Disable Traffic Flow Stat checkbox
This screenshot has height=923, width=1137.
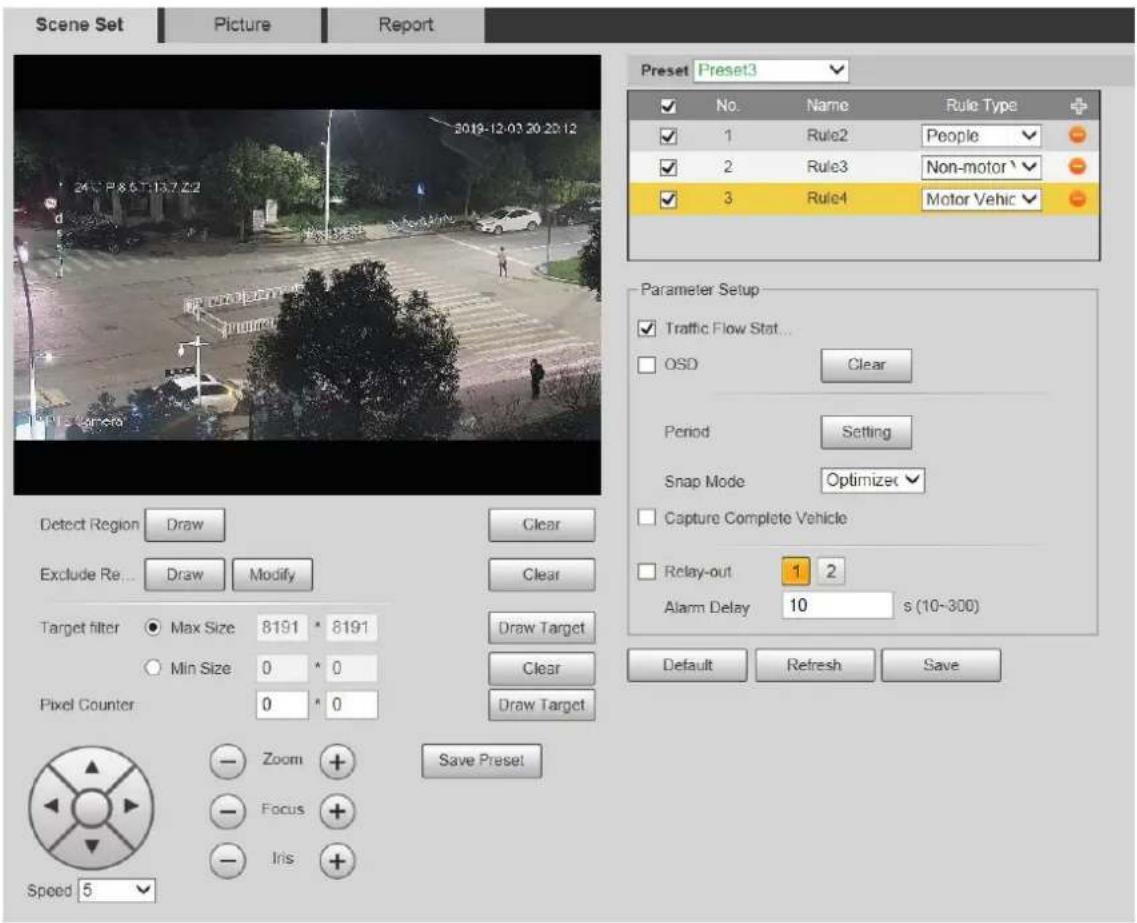[x=647, y=328]
